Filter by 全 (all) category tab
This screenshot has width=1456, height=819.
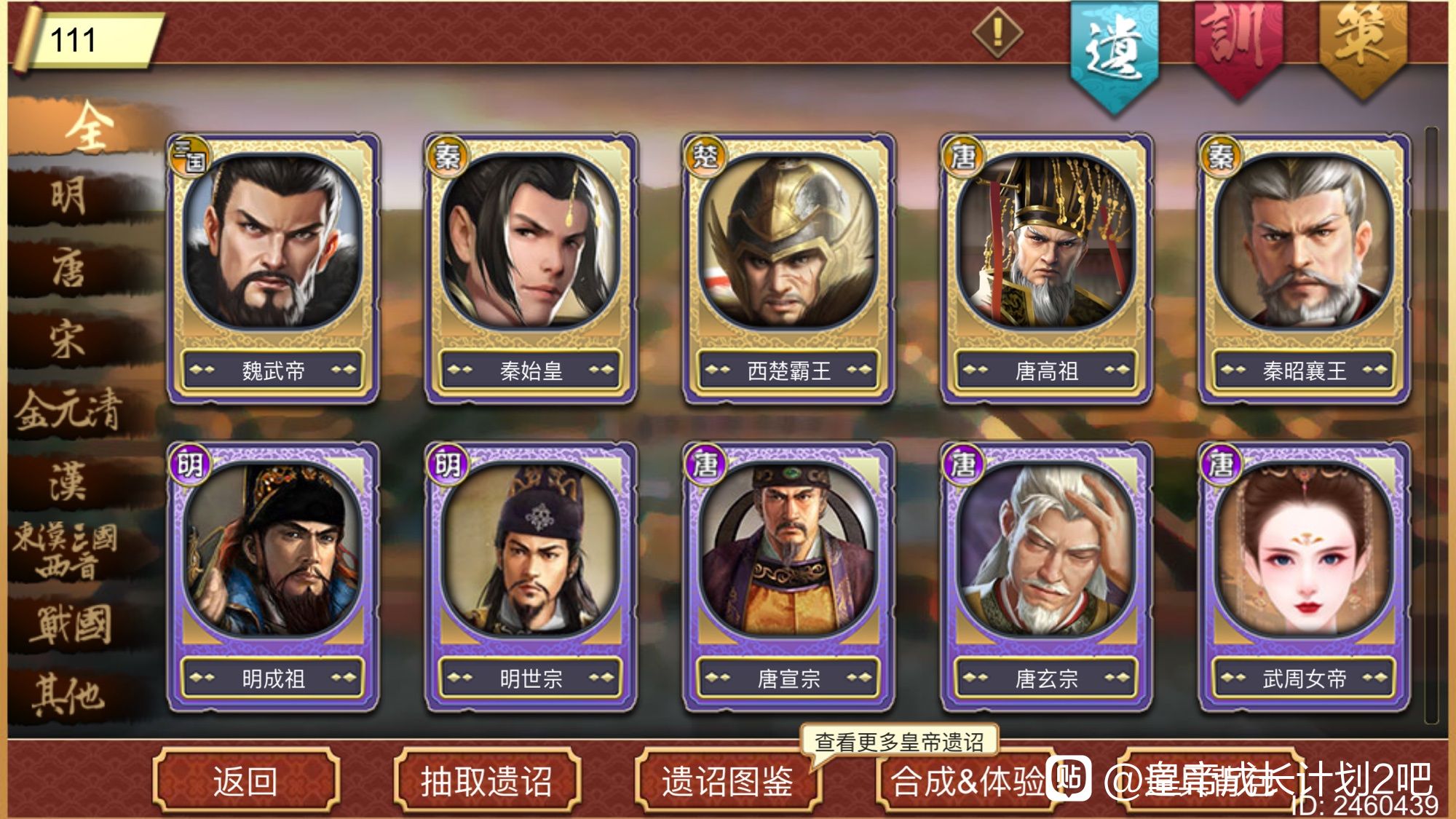click(x=87, y=127)
